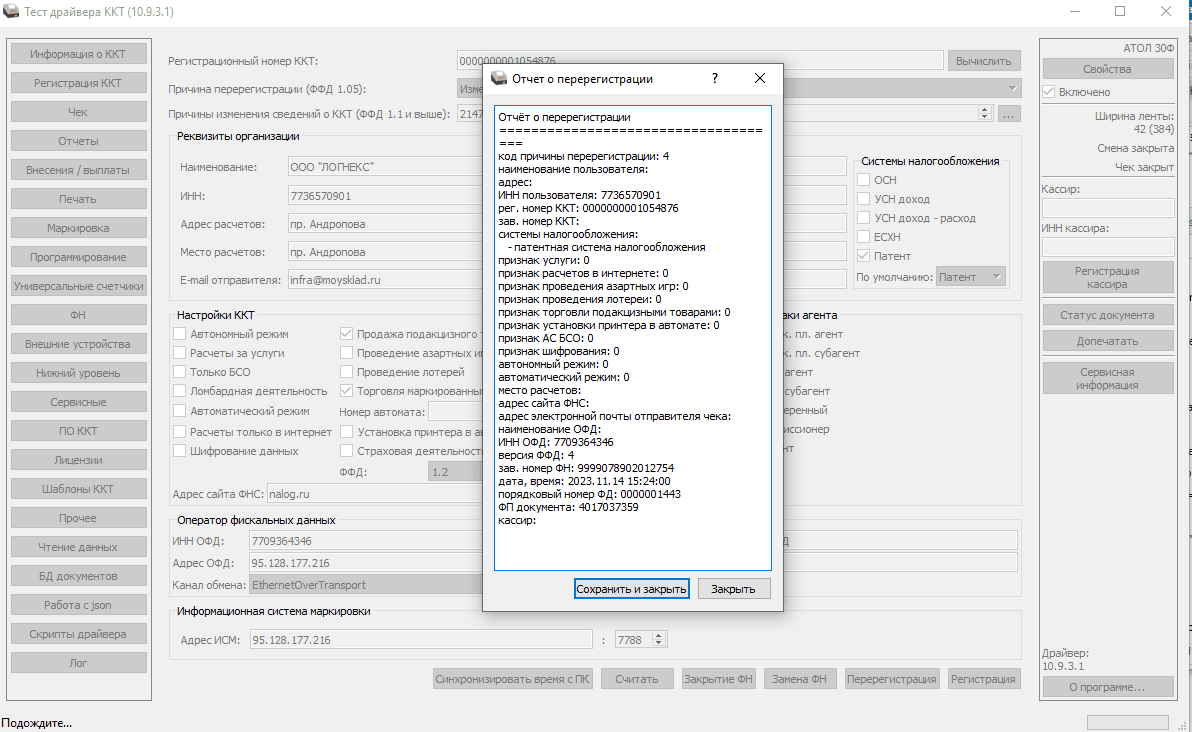
Task: Increase the ISM port value spinner
Action: click(x=659, y=635)
